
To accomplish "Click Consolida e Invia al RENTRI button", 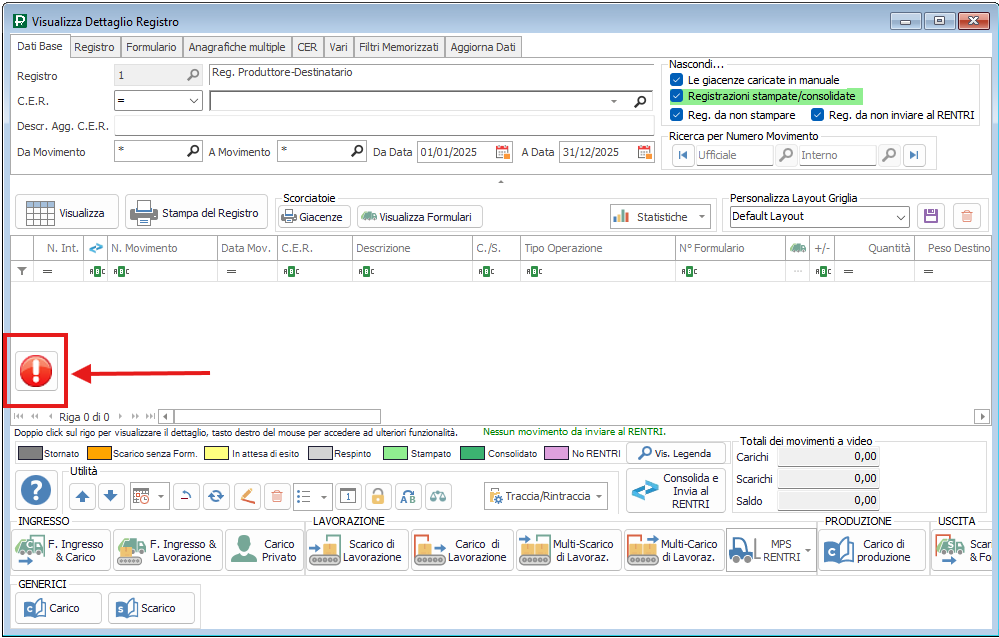I will tap(676, 491).
